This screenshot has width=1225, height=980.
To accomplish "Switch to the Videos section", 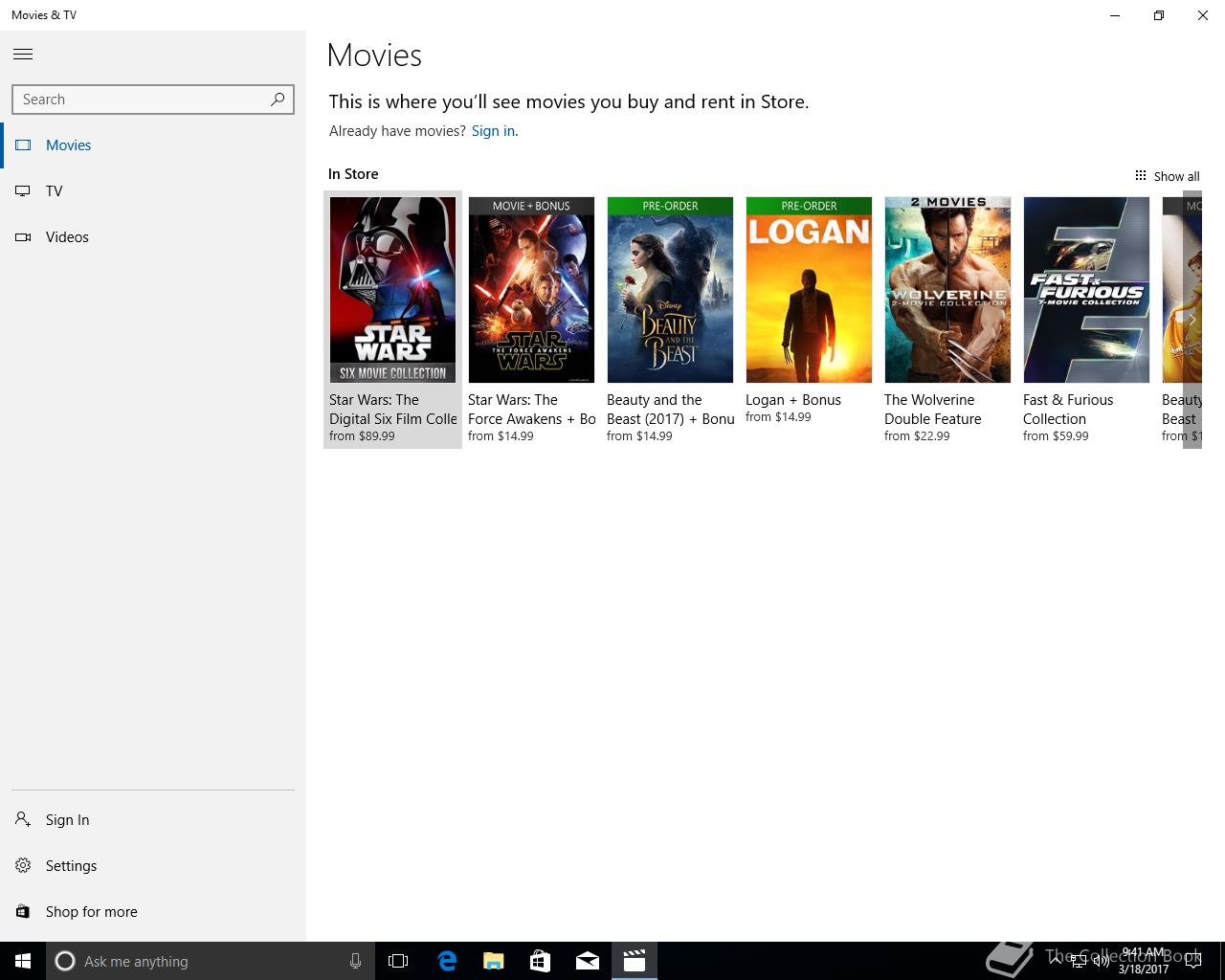I will (x=67, y=237).
